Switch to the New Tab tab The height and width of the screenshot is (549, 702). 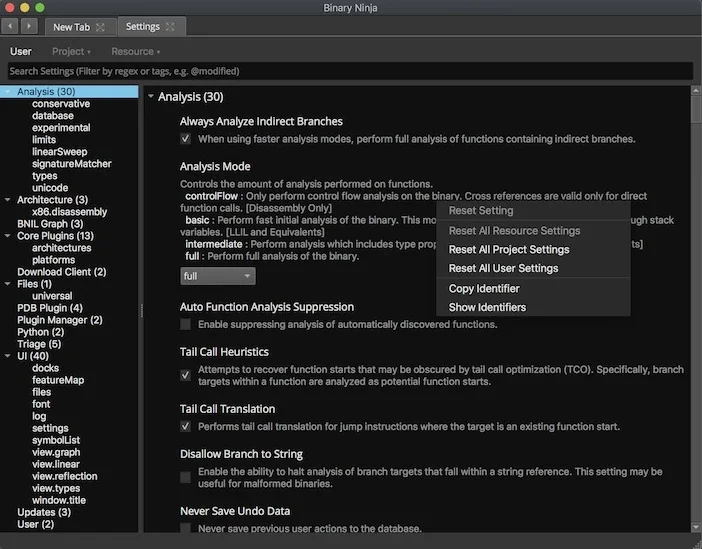(72, 27)
